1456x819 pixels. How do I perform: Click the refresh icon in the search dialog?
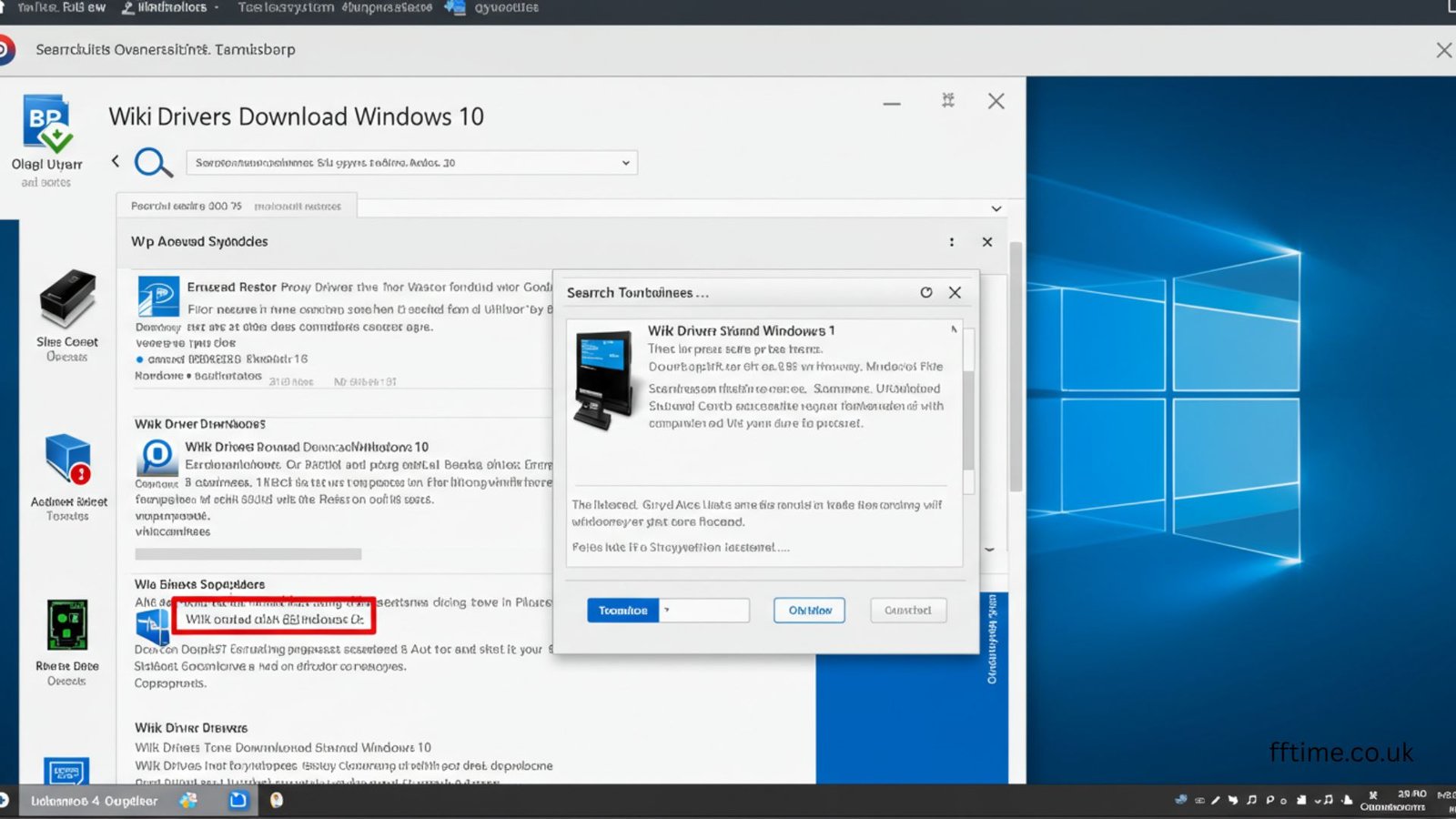pyautogui.click(x=926, y=292)
